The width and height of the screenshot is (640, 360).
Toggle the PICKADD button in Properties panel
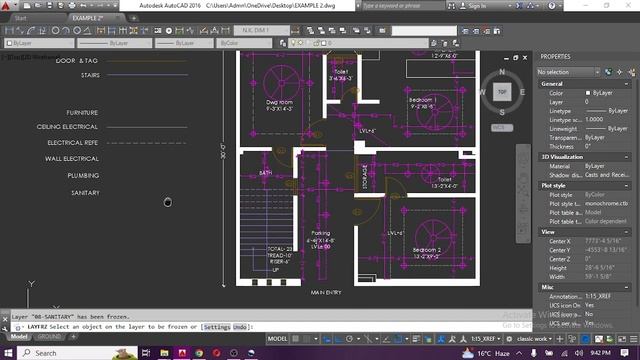[x=609, y=72]
